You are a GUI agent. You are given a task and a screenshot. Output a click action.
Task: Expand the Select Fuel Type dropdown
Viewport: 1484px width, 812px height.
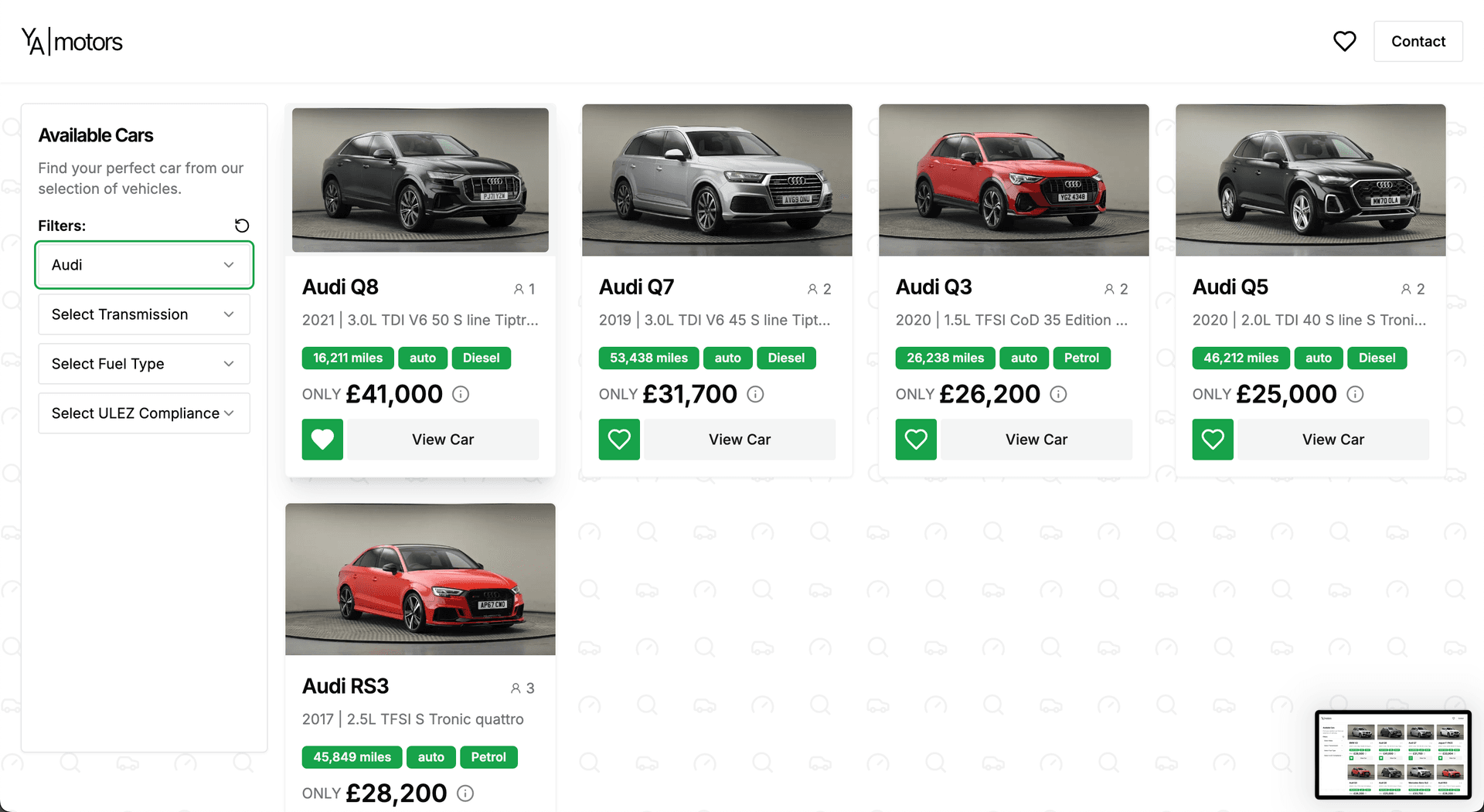[x=144, y=364]
